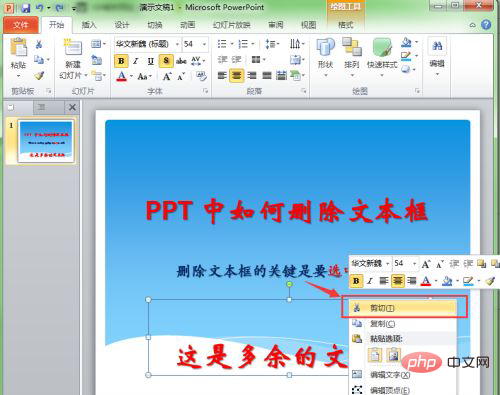Toggle Bold in the ribbon font group

(x=121, y=61)
